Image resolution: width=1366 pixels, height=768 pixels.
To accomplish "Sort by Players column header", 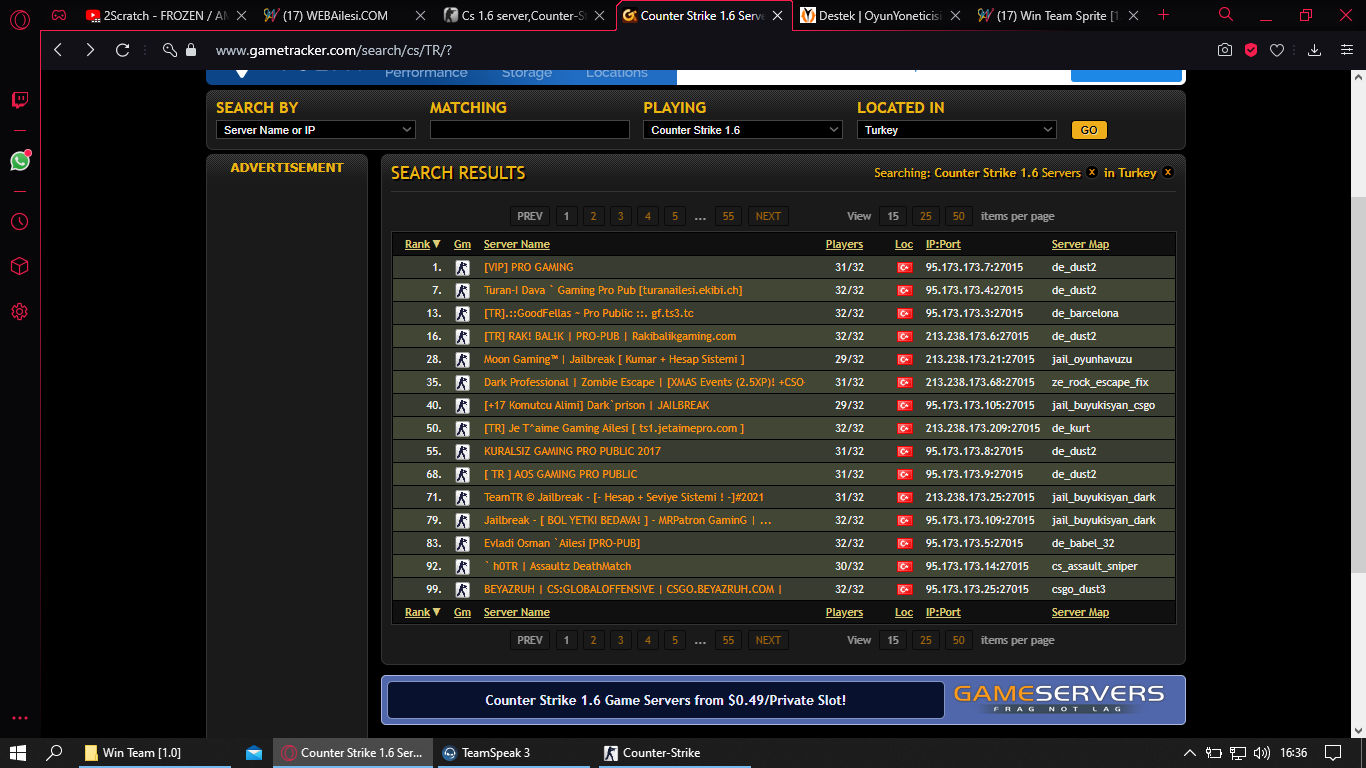I will 844,244.
